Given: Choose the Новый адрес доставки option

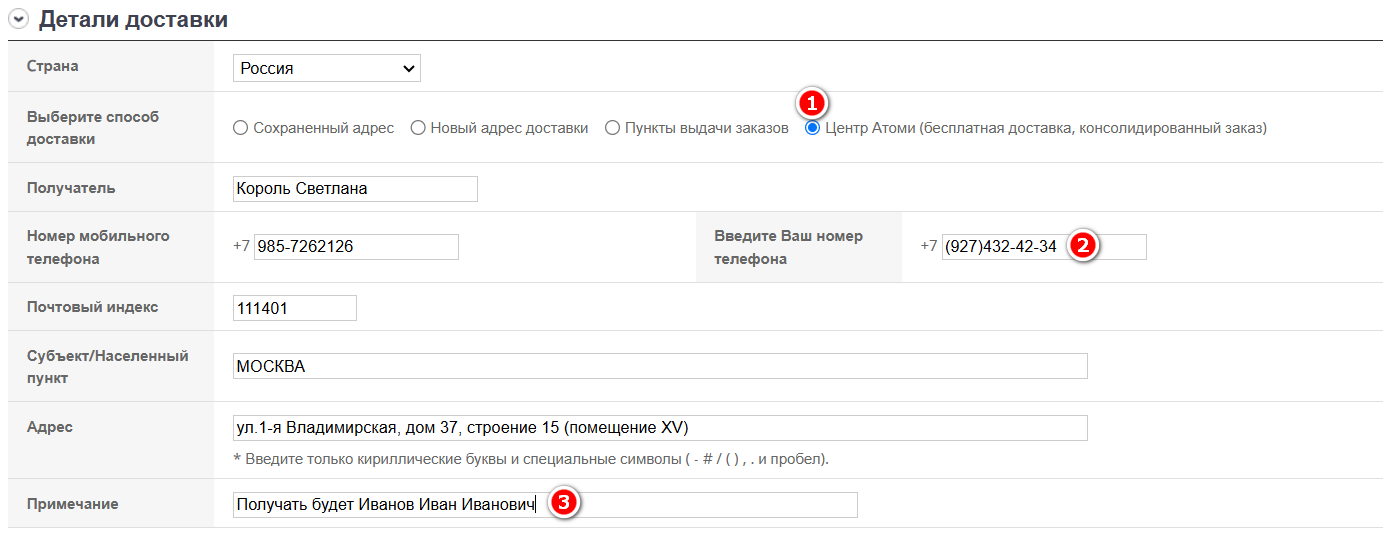Looking at the screenshot, I should [x=418, y=128].
